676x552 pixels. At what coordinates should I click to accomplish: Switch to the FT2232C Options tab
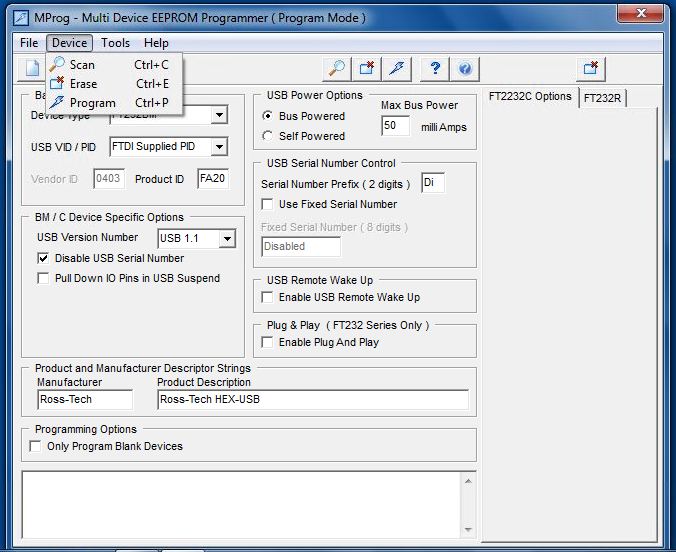[530, 96]
